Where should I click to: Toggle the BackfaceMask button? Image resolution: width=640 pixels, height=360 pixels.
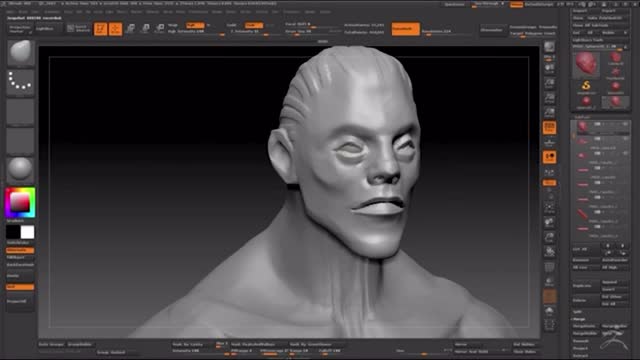coord(20,265)
